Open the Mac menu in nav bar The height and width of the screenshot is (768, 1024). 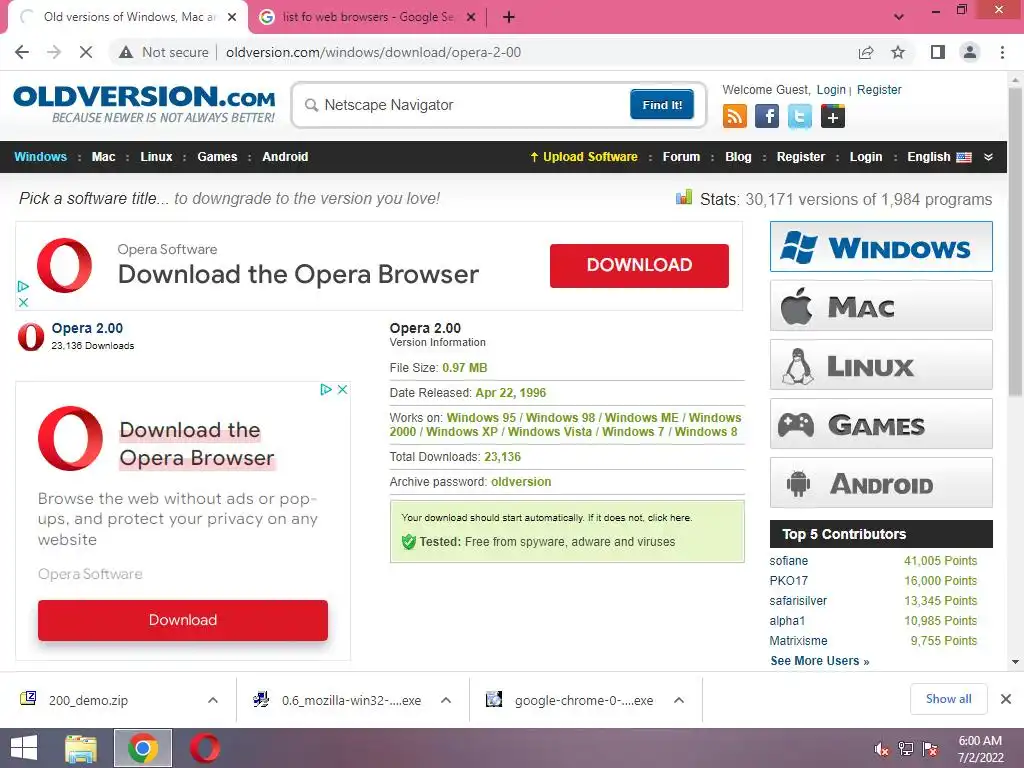point(103,157)
